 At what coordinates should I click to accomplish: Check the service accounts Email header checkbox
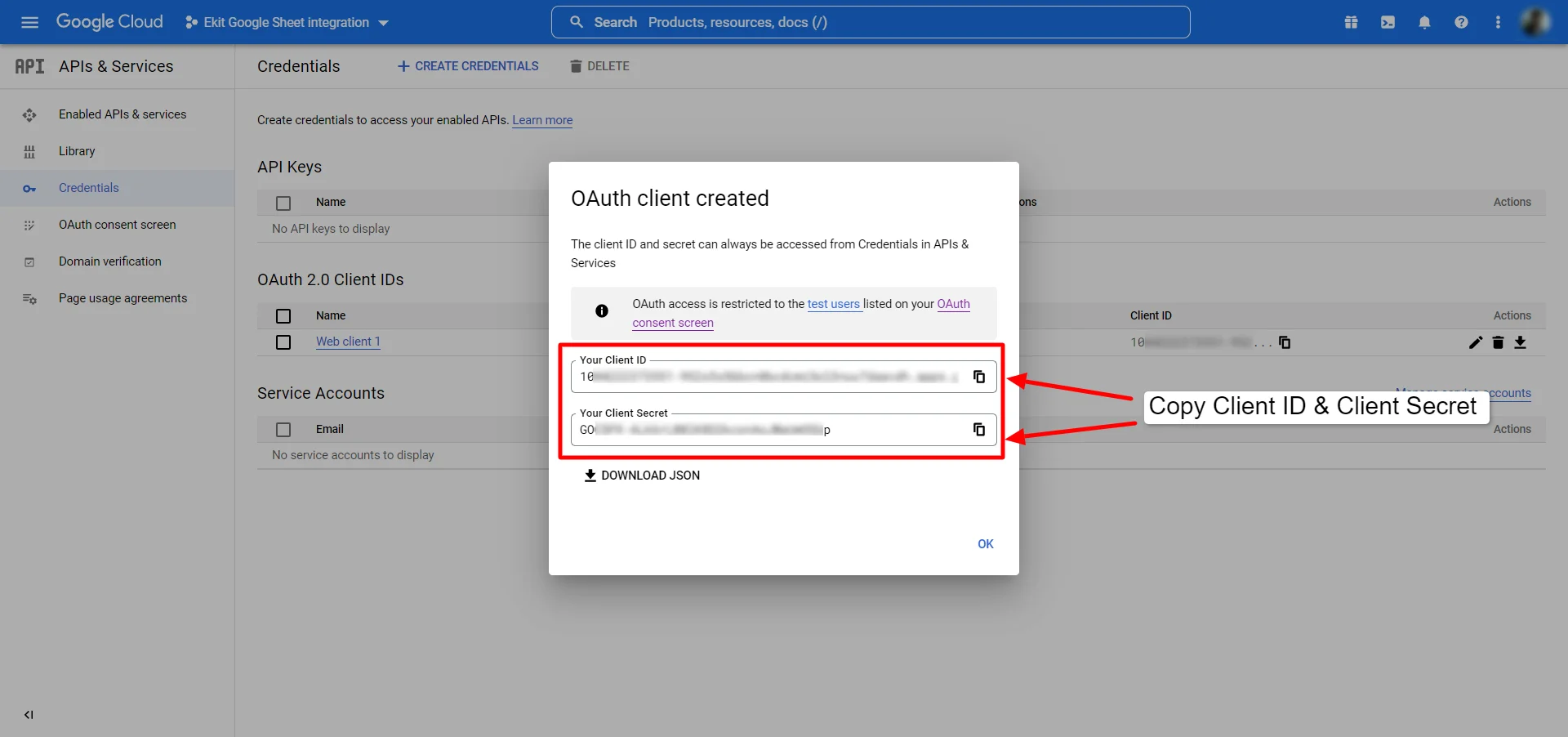click(283, 429)
